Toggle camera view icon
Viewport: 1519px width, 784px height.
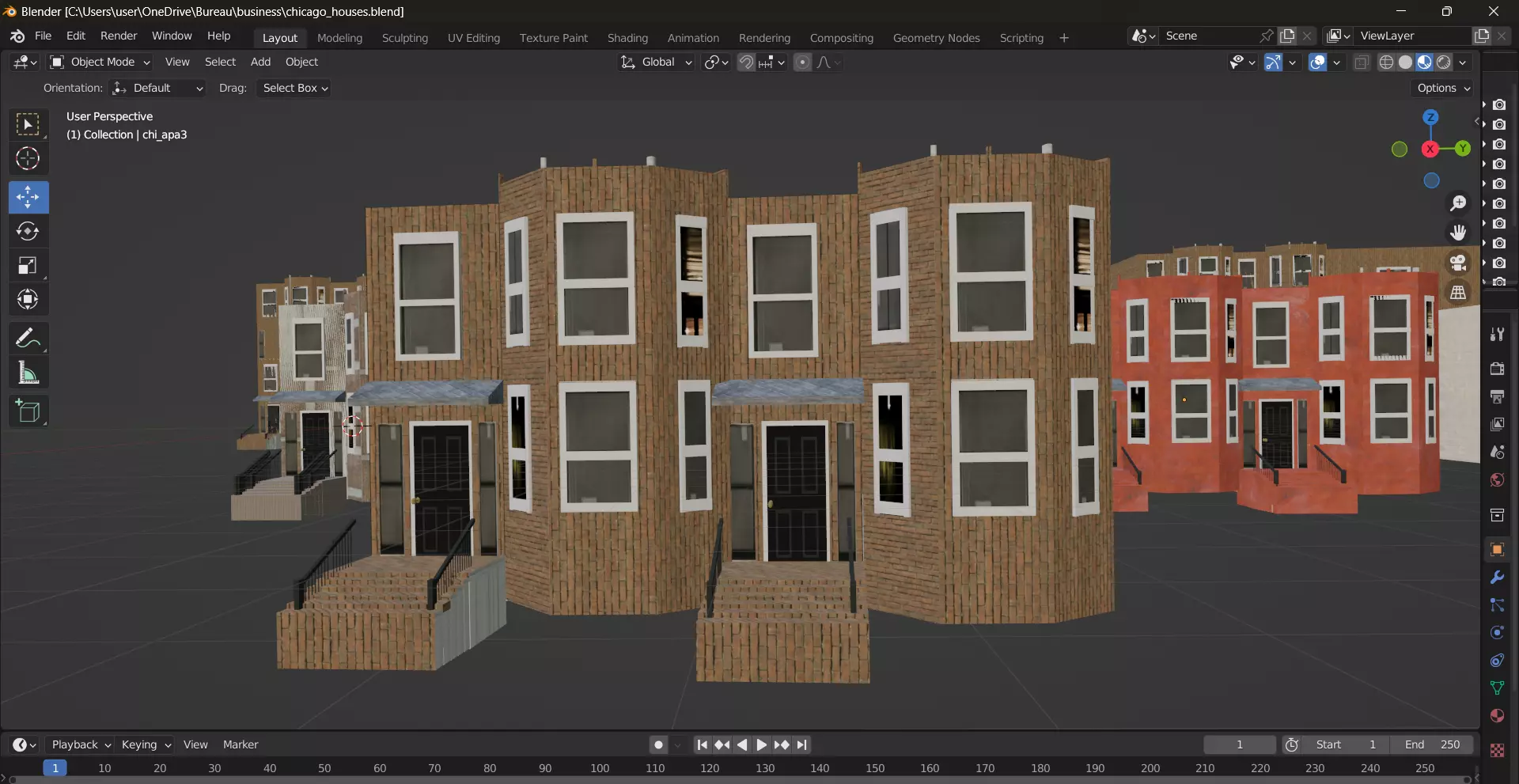tap(1458, 263)
